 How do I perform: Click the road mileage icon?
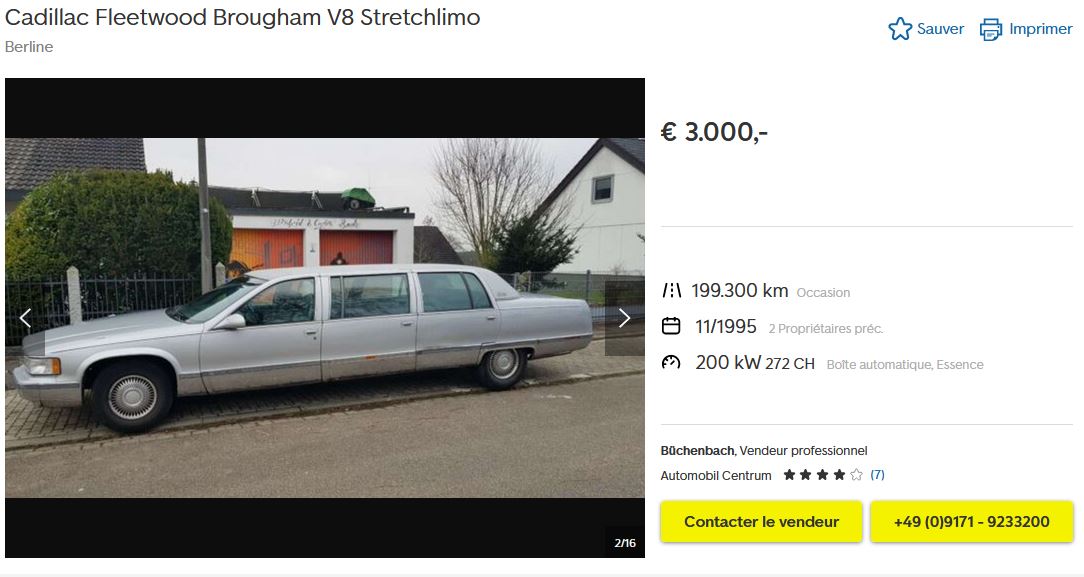click(671, 291)
